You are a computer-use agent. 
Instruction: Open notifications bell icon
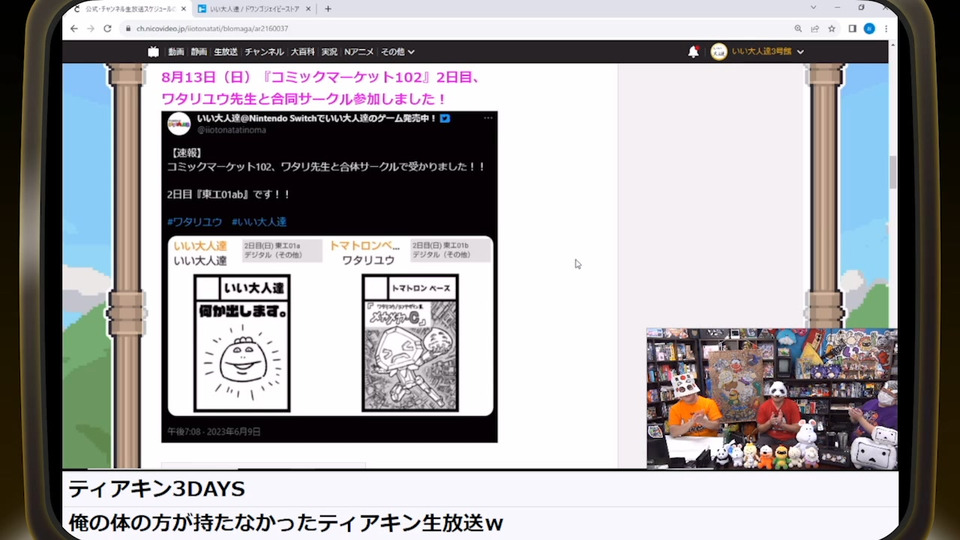point(693,52)
